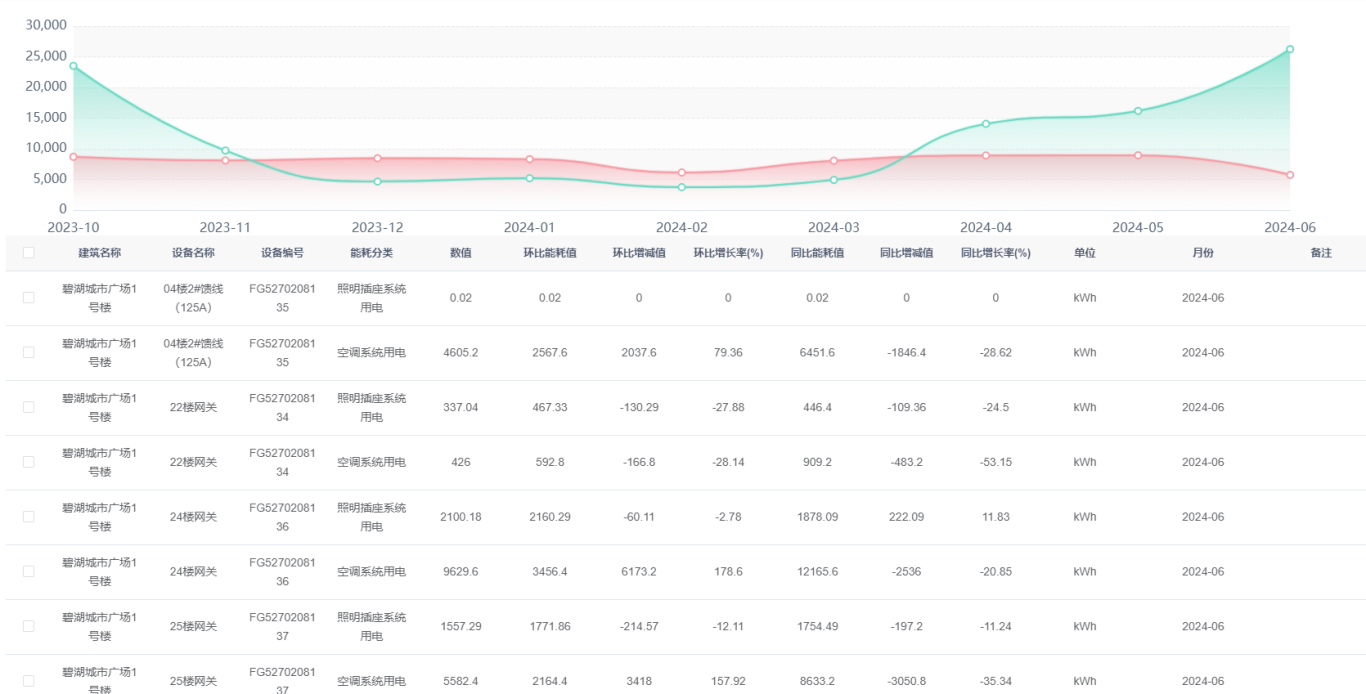Click the 环比能耗值 cell 2567.6
The height and width of the screenshot is (694, 1366).
coord(550,353)
